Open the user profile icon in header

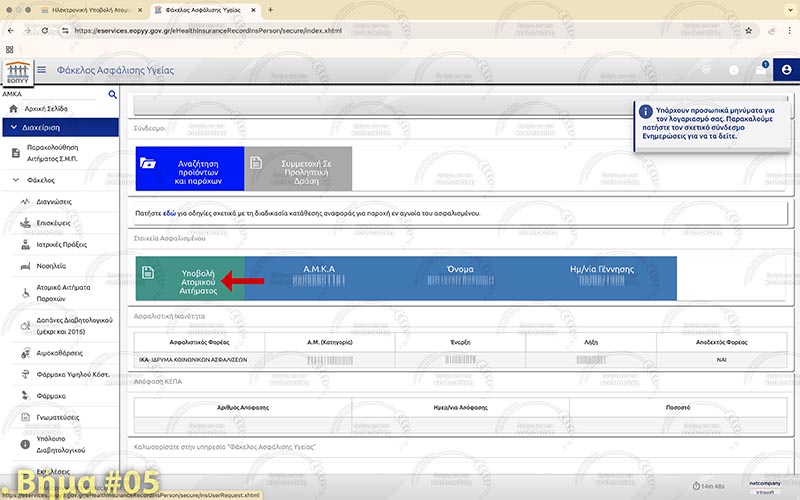(786, 70)
